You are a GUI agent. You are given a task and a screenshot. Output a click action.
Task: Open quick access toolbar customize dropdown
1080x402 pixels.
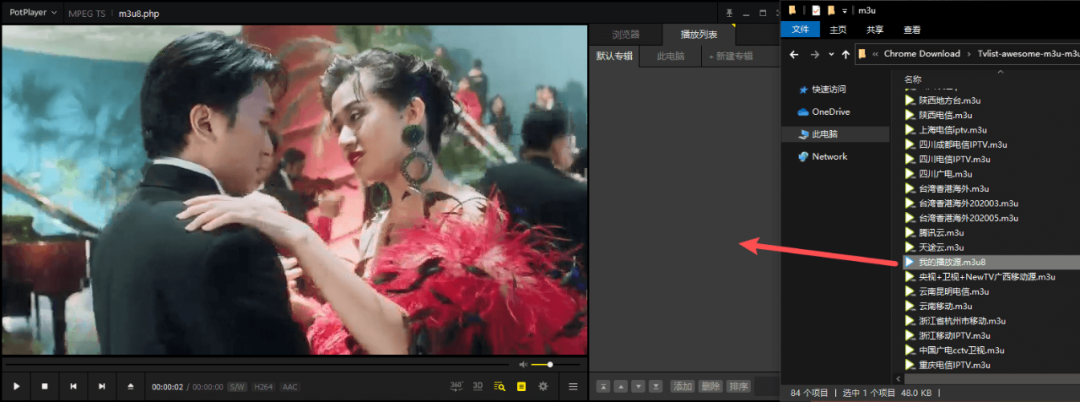(x=844, y=10)
